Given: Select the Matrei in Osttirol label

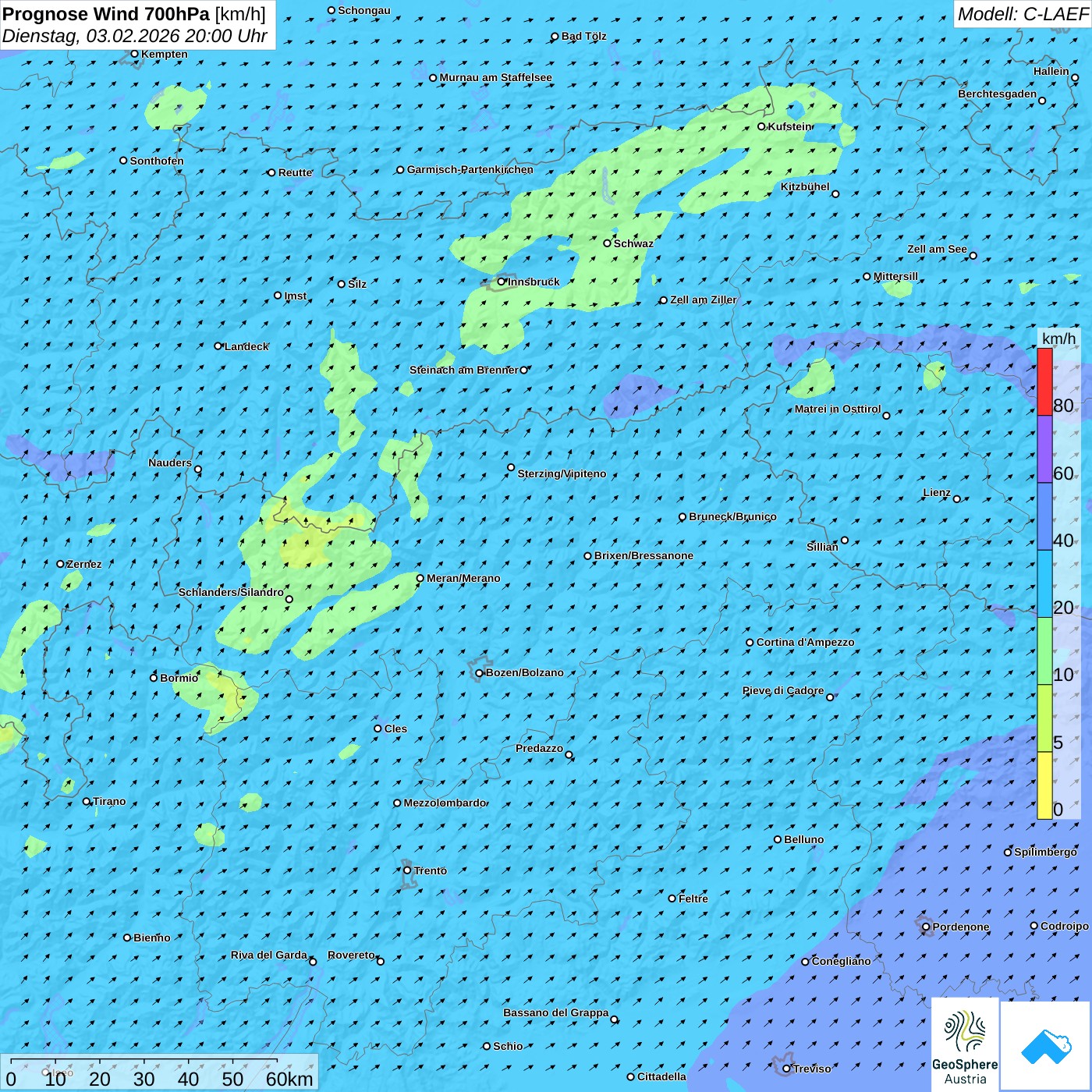Looking at the screenshot, I should pyautogui.click(x=838, y=409).
